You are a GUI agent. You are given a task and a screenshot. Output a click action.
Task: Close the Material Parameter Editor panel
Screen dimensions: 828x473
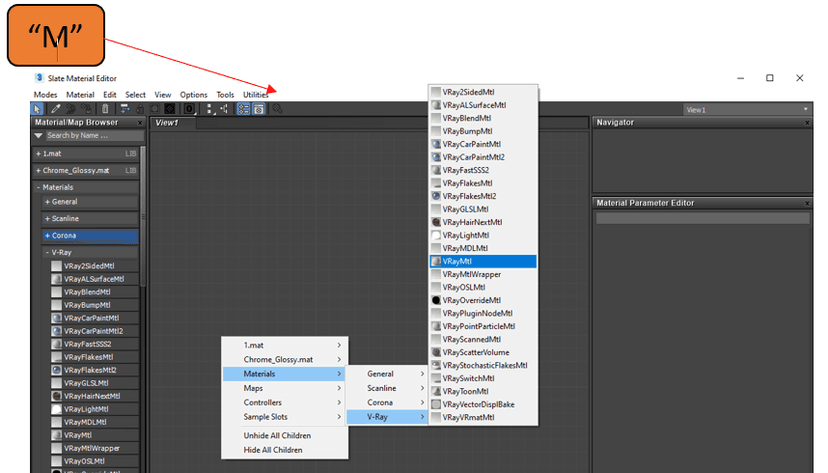(x=807, y=203)
